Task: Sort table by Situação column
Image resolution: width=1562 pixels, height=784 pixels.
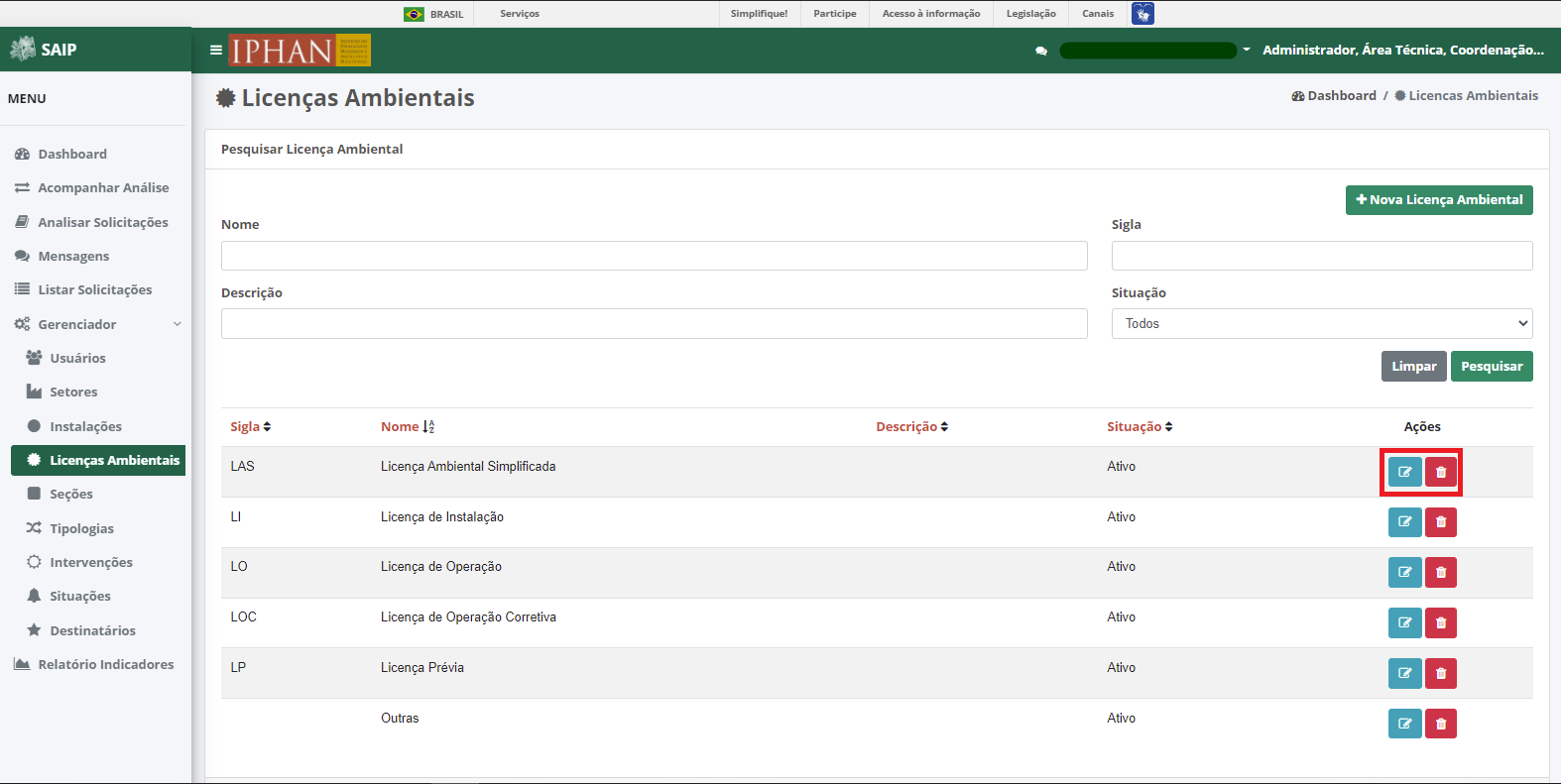Action: pyautogui.click(x=1141, y=426)
